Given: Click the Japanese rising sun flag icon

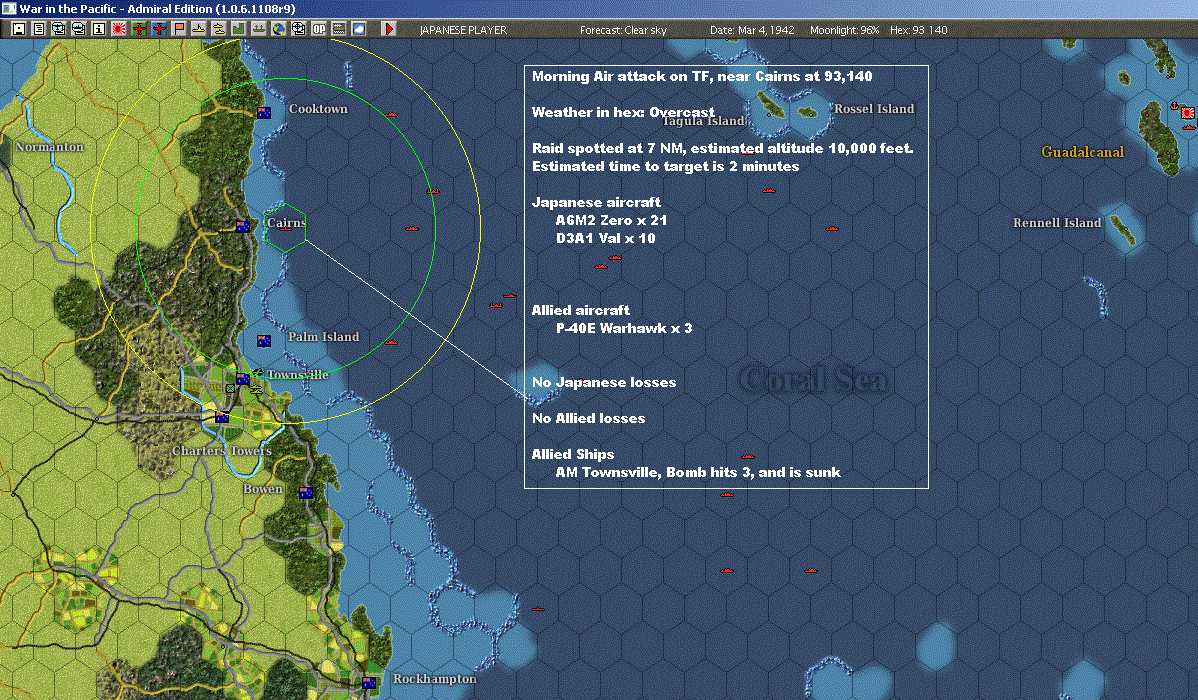Looking at the screenshot, I should [x=118, y=29].
